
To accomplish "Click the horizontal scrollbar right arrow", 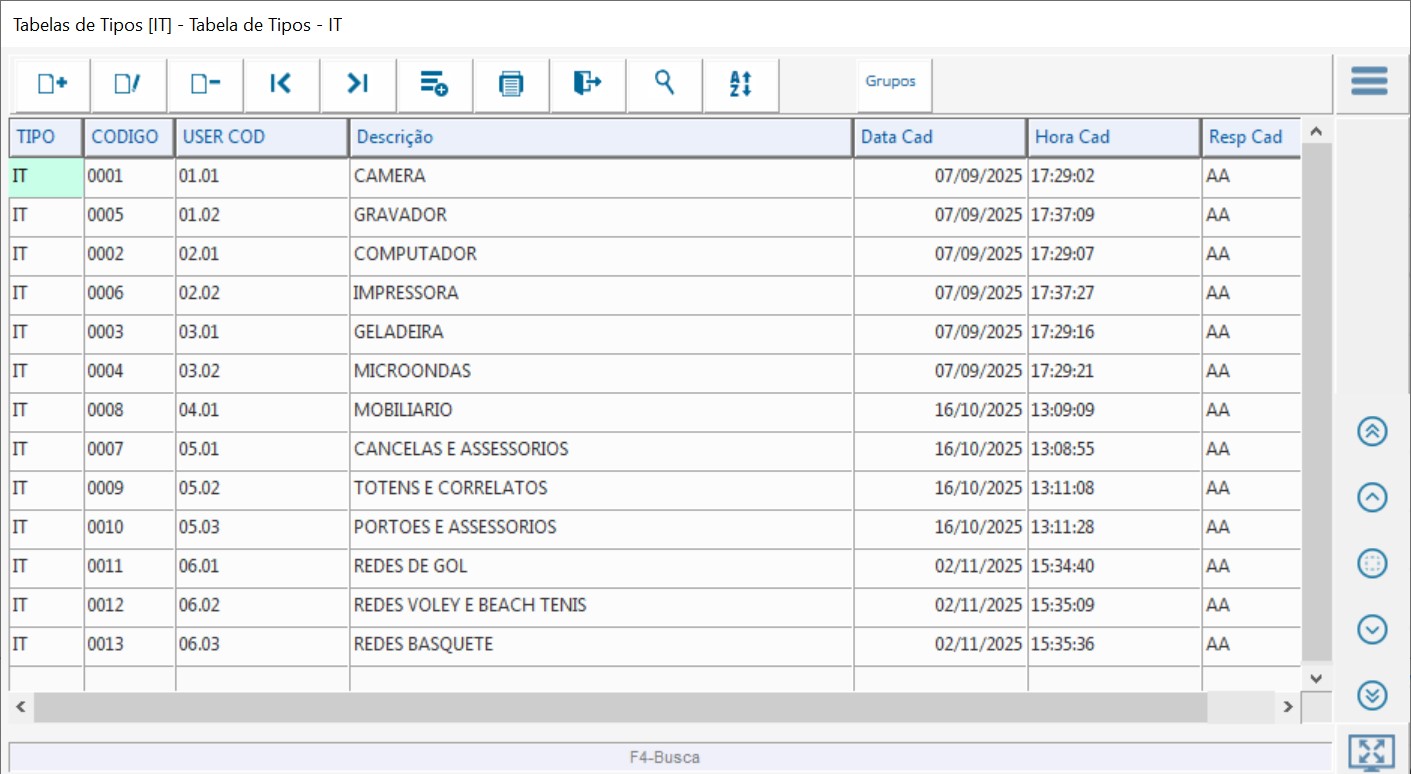I will coord(1288,706).
